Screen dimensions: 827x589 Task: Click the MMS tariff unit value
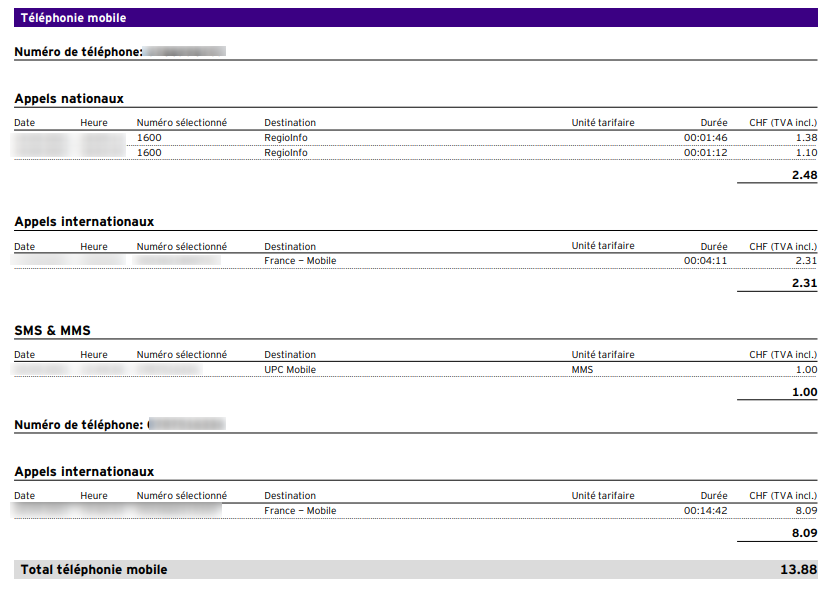(x=582, y=370)
